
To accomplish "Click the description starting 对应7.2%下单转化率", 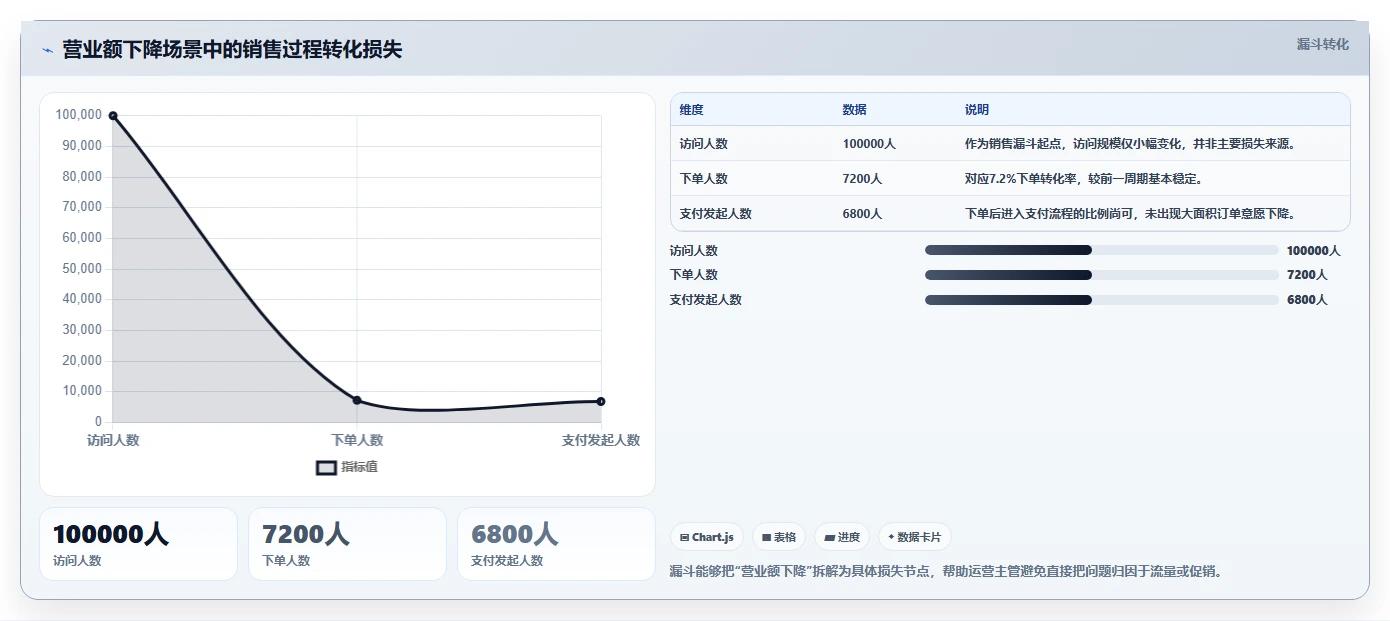I will [1084, 179].
